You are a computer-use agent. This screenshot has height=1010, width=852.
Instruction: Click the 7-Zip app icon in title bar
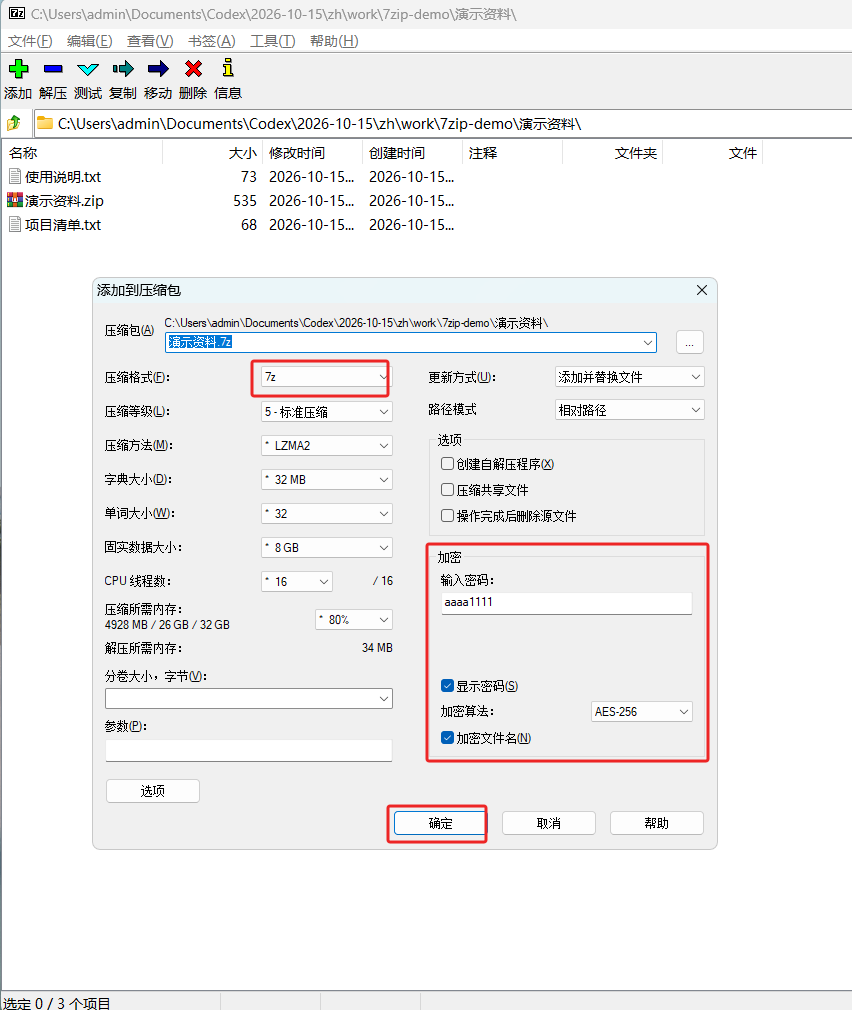[17, 14]
